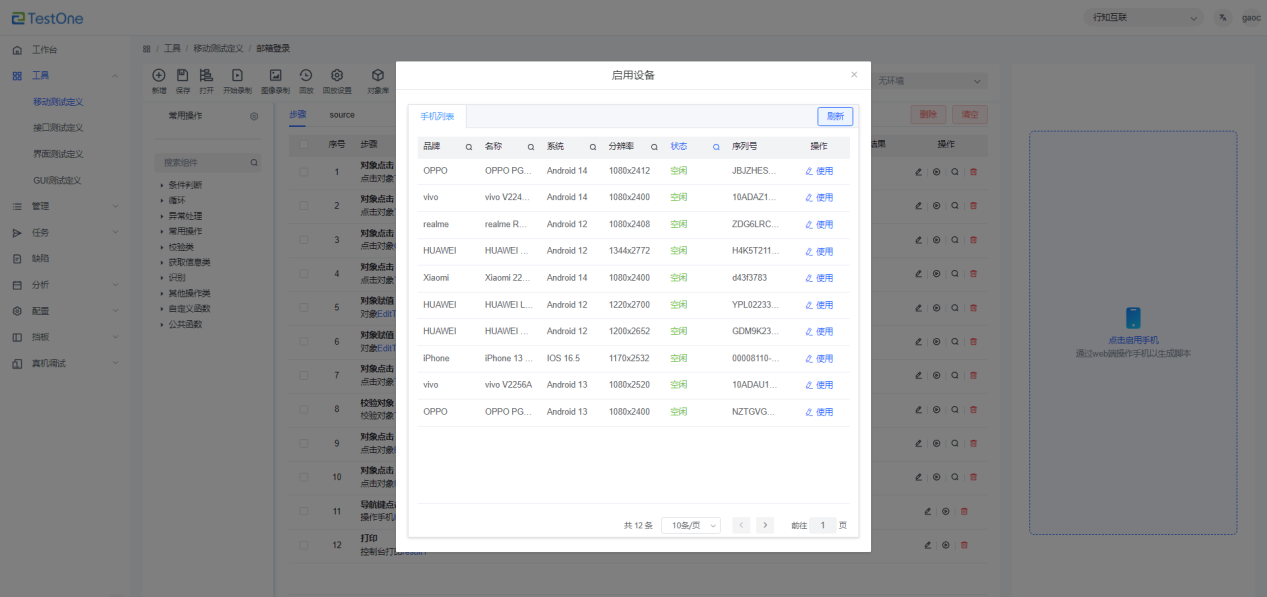Click the language switch icon in the top bar

click(1223, 17)
